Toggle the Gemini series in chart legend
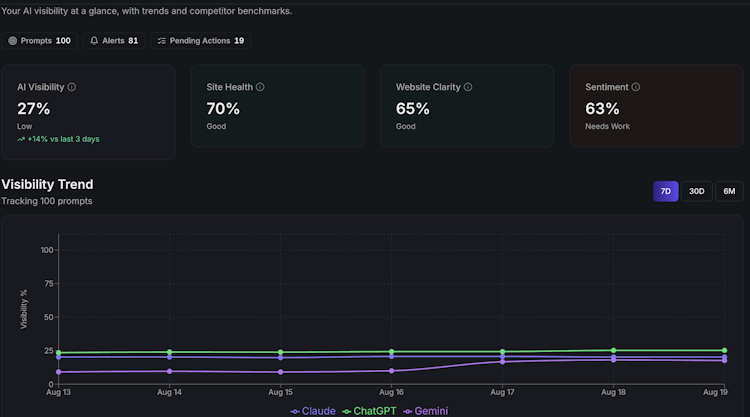750x417 pixels. click(x=426, y=411)
